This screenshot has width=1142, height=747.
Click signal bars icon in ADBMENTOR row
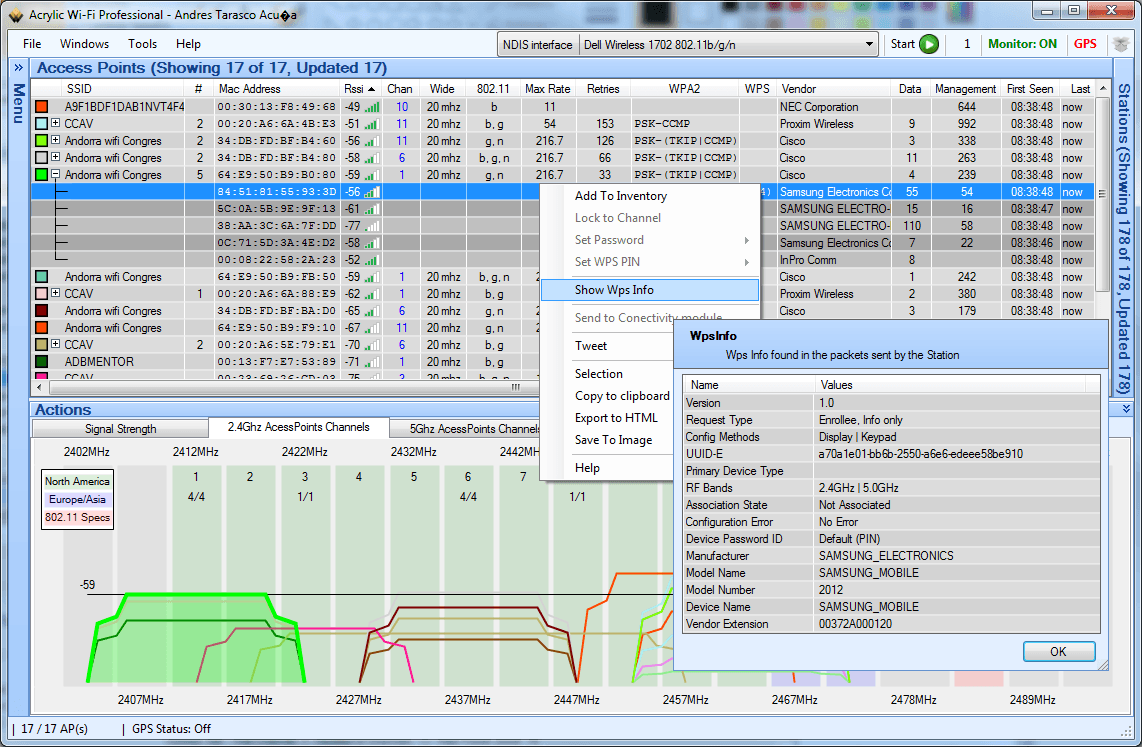click(372, 362)
